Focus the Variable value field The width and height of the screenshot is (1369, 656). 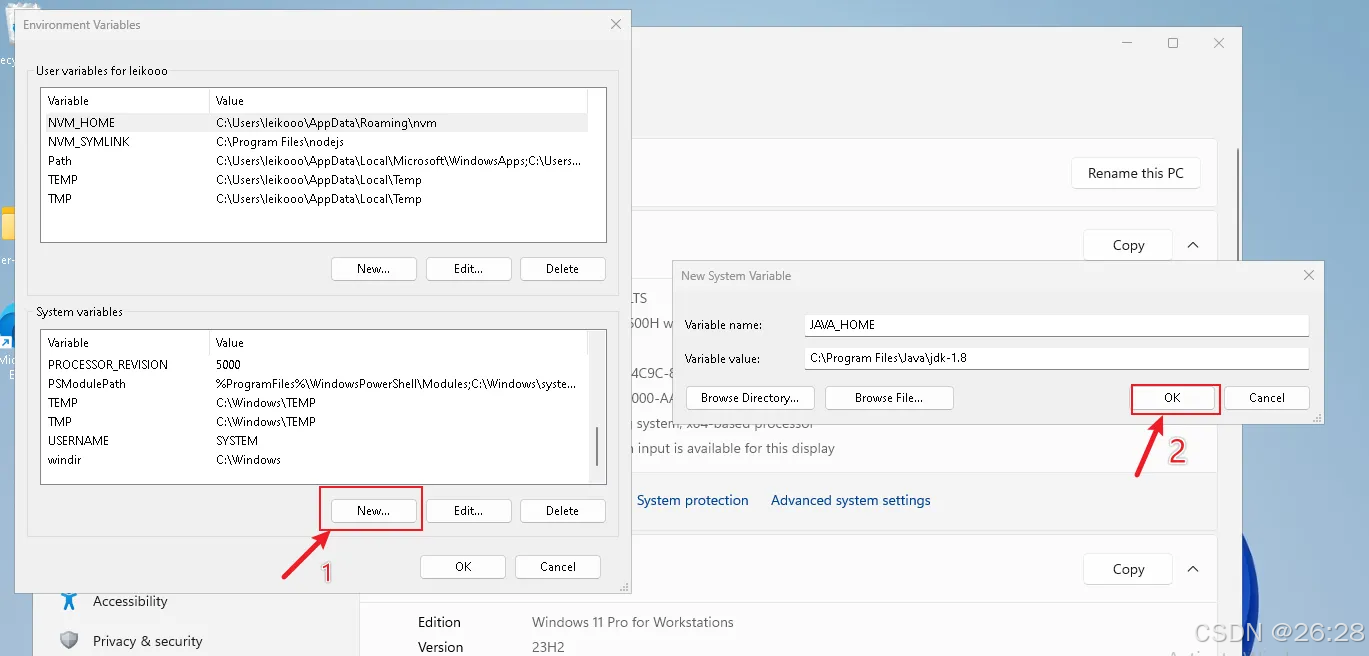(x=1056, y=358)
